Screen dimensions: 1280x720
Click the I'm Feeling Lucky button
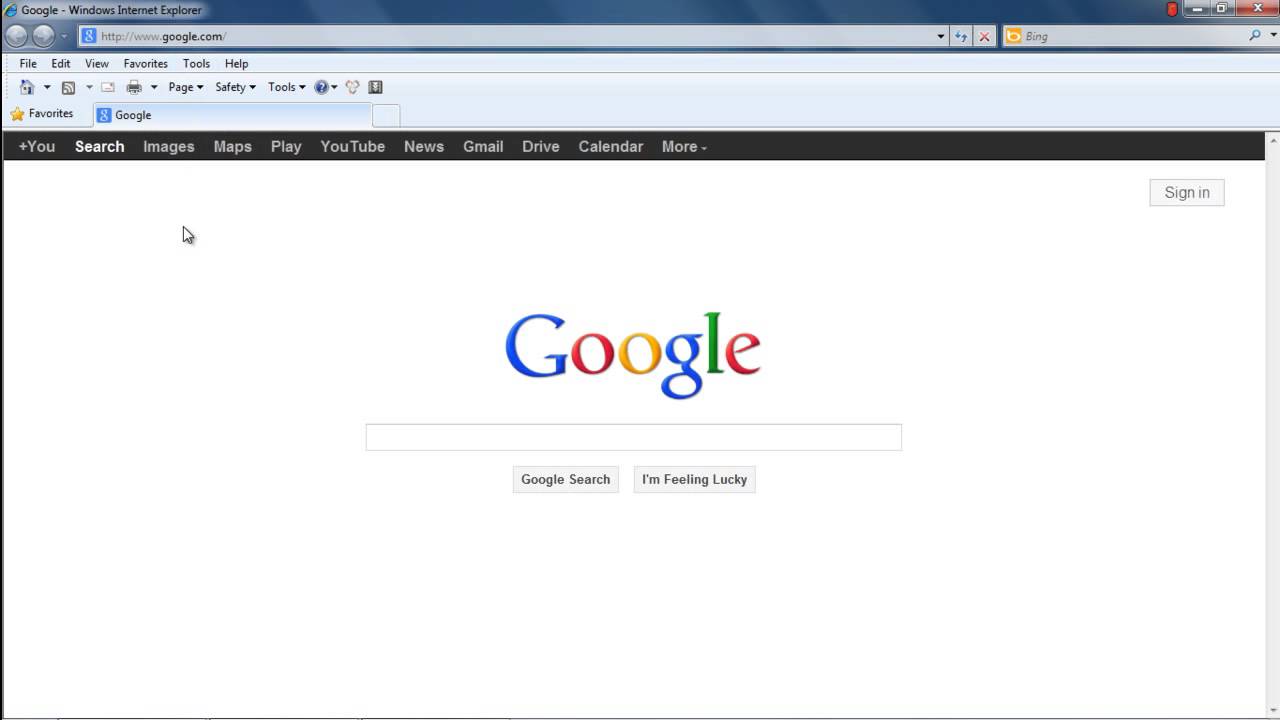point(695,480)
